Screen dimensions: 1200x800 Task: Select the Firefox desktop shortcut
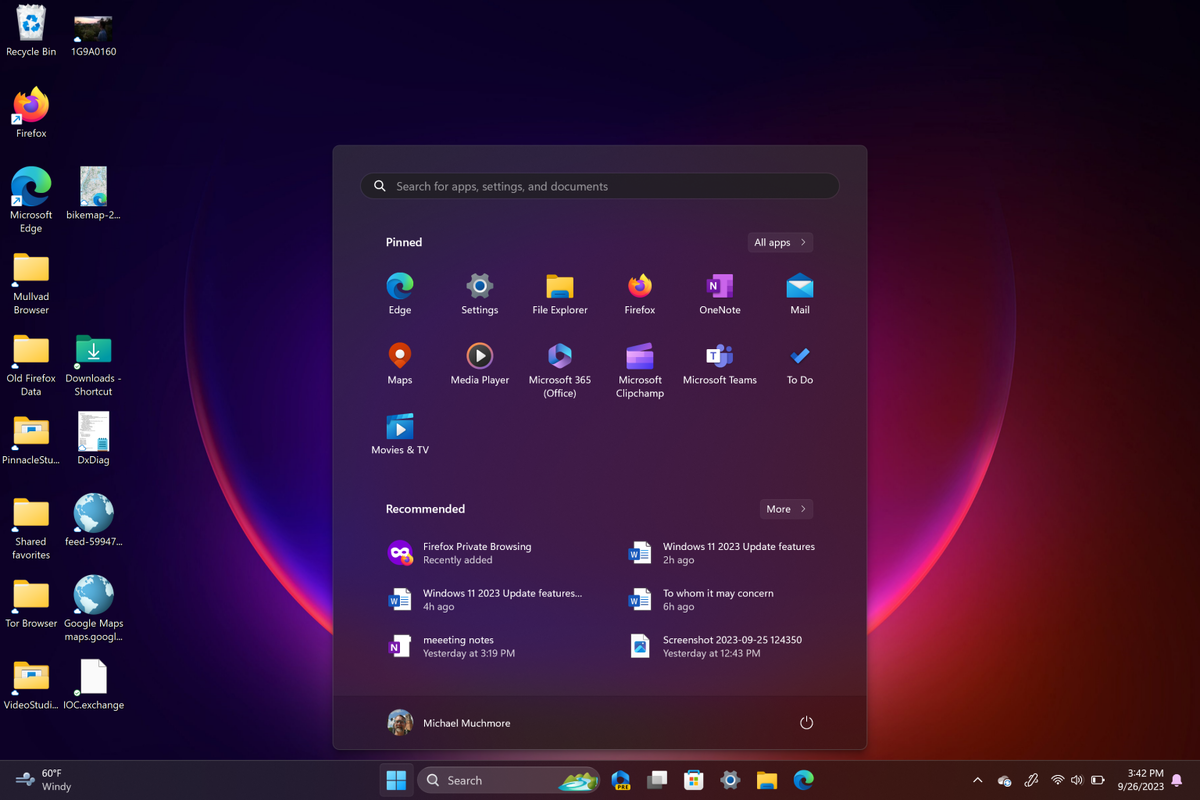(x=31, y=112)
